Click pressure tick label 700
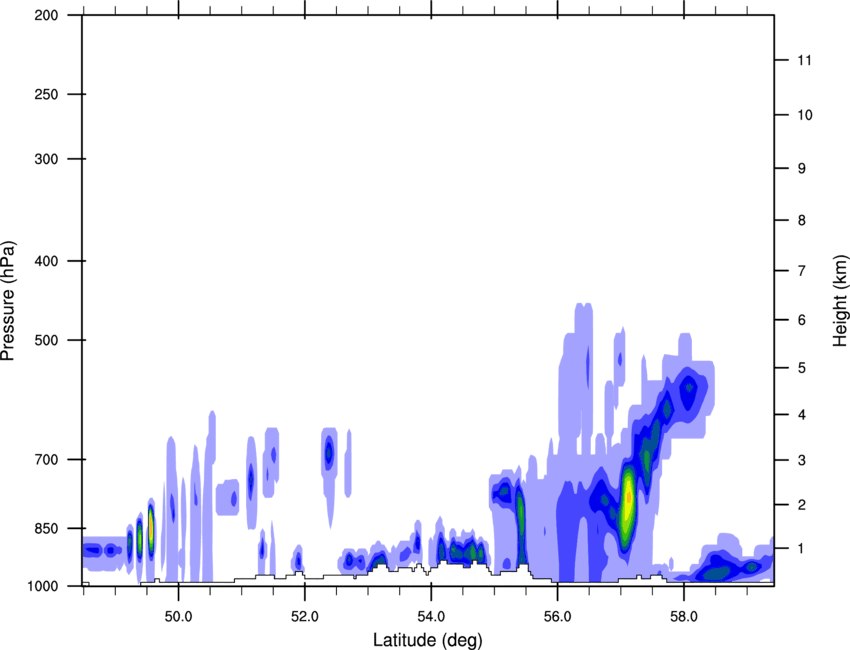Viewport: 850px width, 650px height. [x=46, y=459]
